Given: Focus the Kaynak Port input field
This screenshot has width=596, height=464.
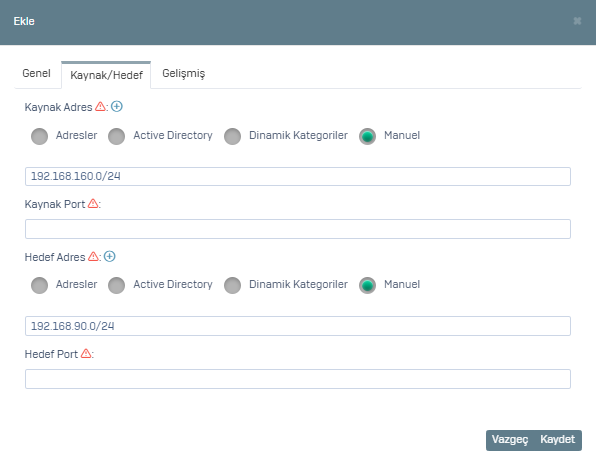Looking at the screenshot, I should (298, 229).
